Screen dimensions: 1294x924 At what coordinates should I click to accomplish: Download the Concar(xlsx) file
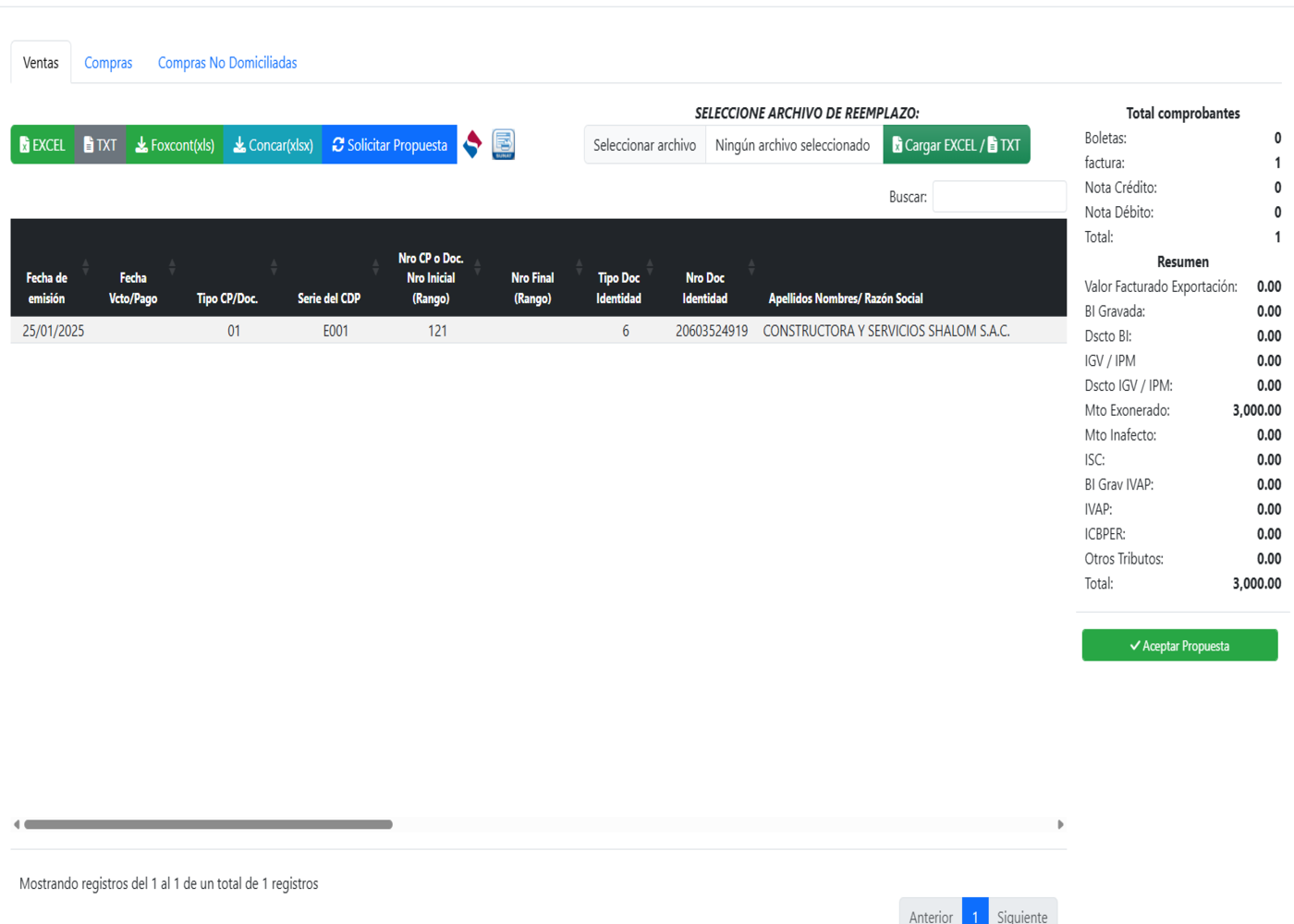(273, 145)
